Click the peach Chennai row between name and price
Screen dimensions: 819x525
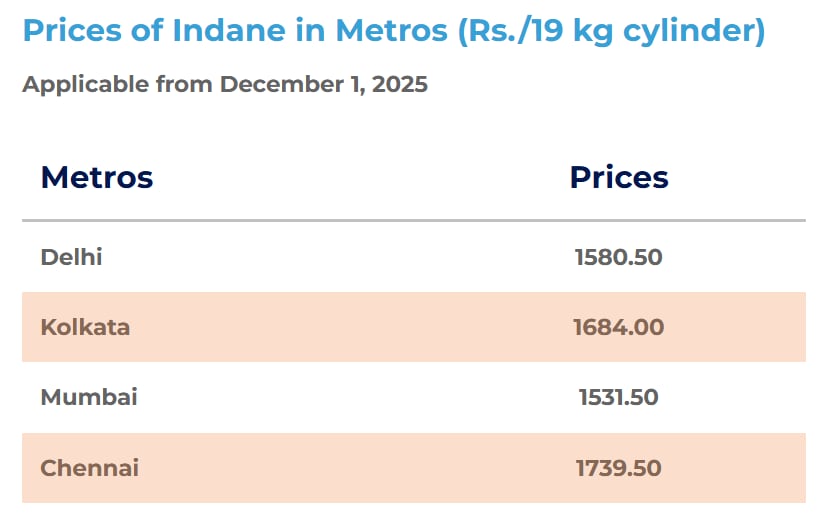pos(350,468)
